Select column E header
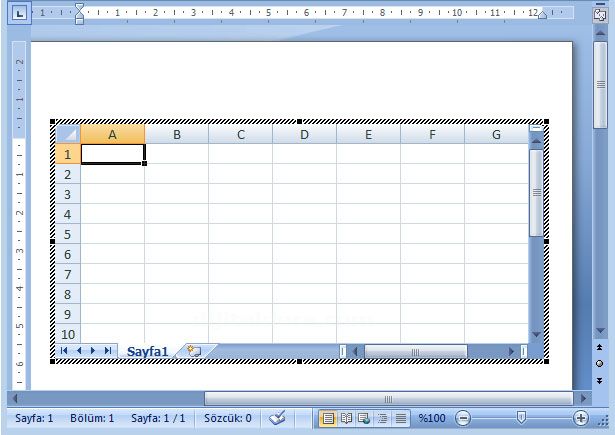Screen dimensions: 615x435 tap(368, 134)
